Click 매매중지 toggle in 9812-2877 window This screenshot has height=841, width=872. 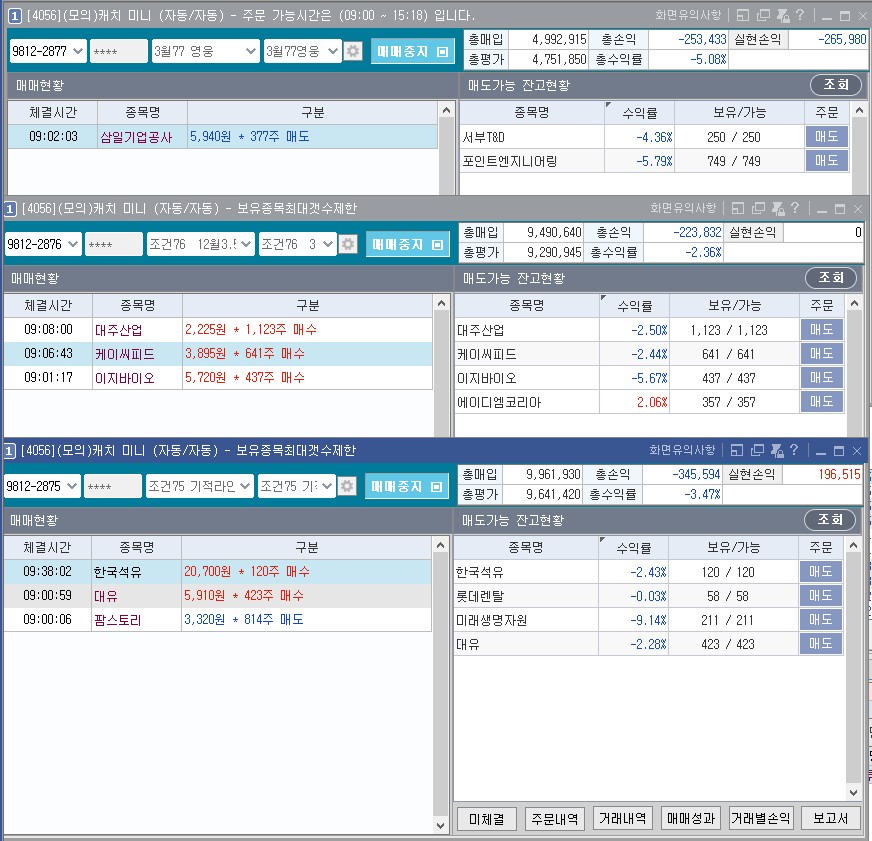coord(413,52)
